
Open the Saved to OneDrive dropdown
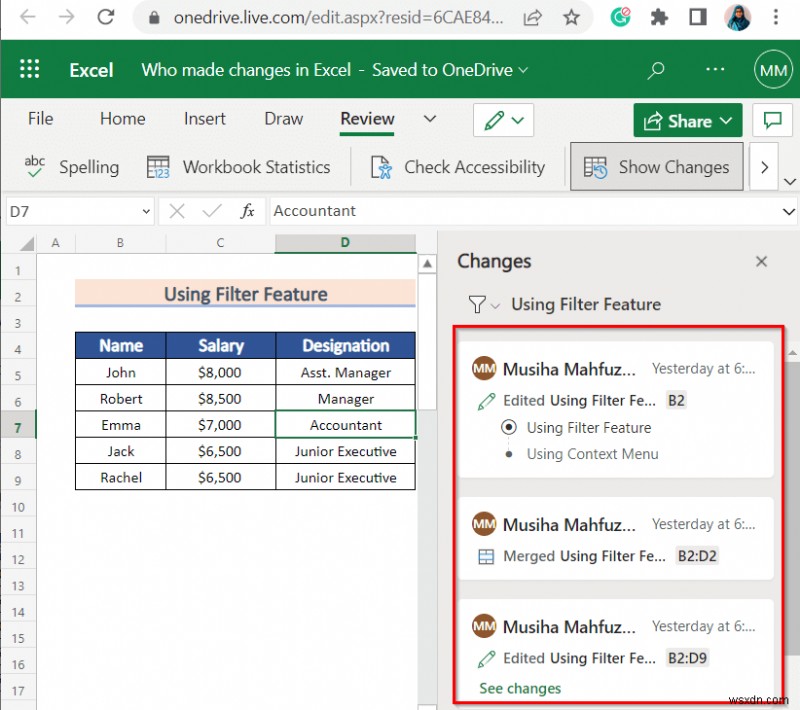(521, 70)
